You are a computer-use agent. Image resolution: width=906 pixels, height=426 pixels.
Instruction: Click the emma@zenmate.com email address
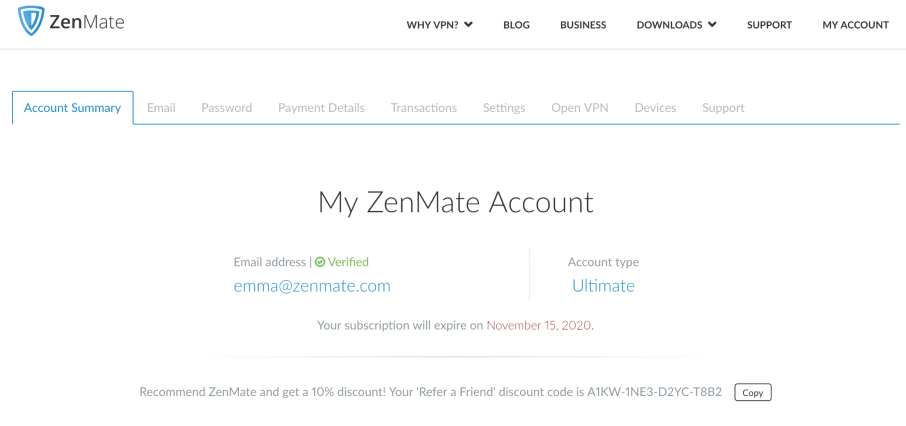tap(312, 286)
